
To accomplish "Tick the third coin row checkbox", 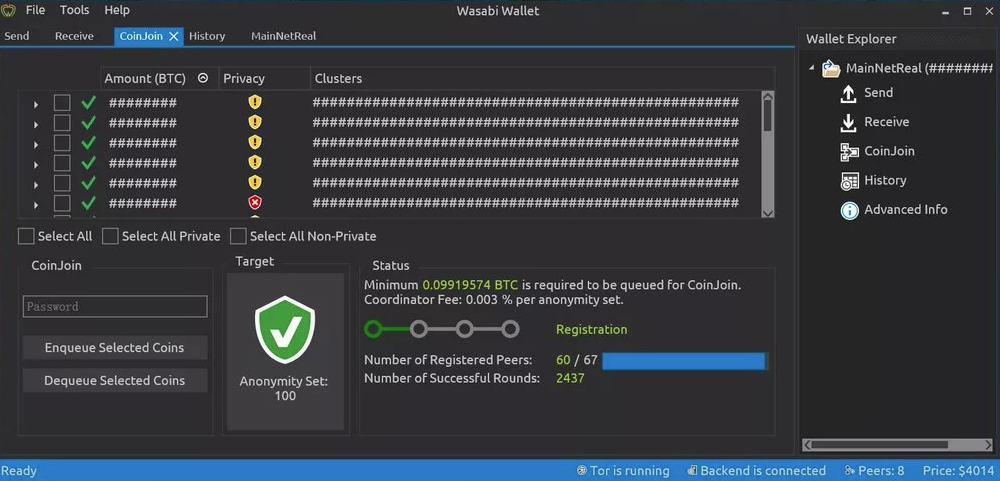I will [62, 142].
